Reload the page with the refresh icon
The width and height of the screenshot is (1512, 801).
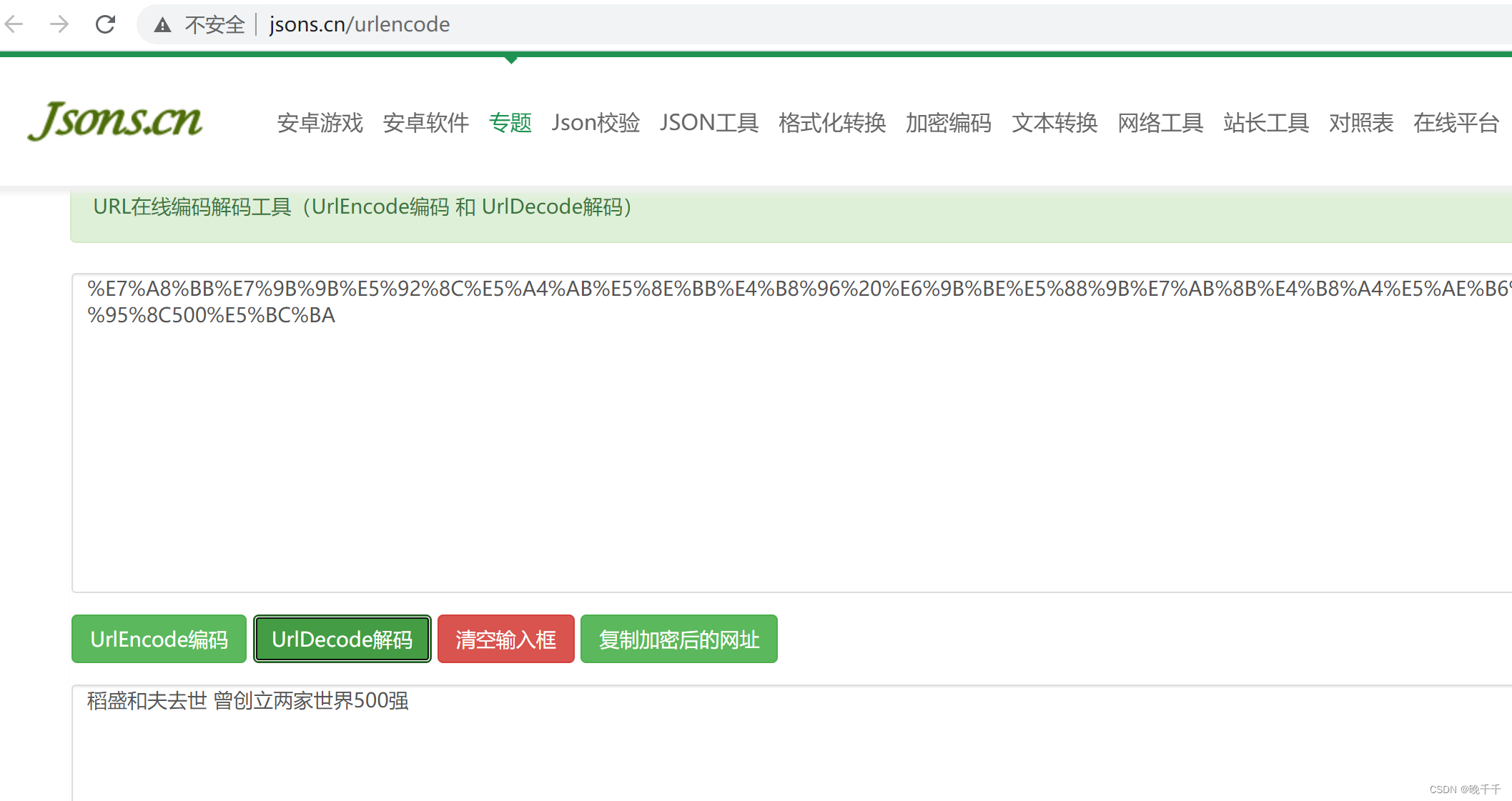tap(105, 24)
